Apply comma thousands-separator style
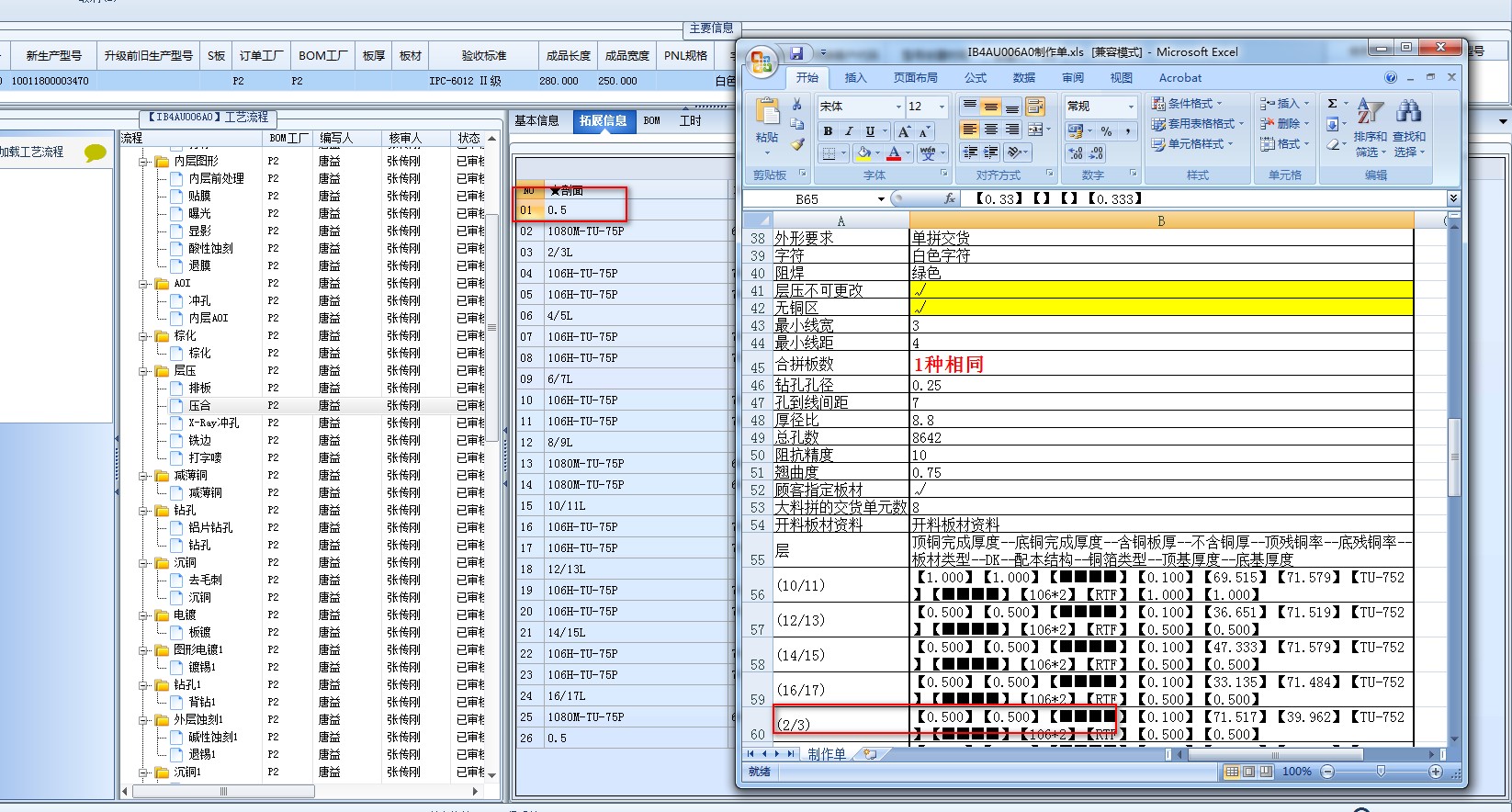Screen dimensions: 1512x812 coord(1127,131)
